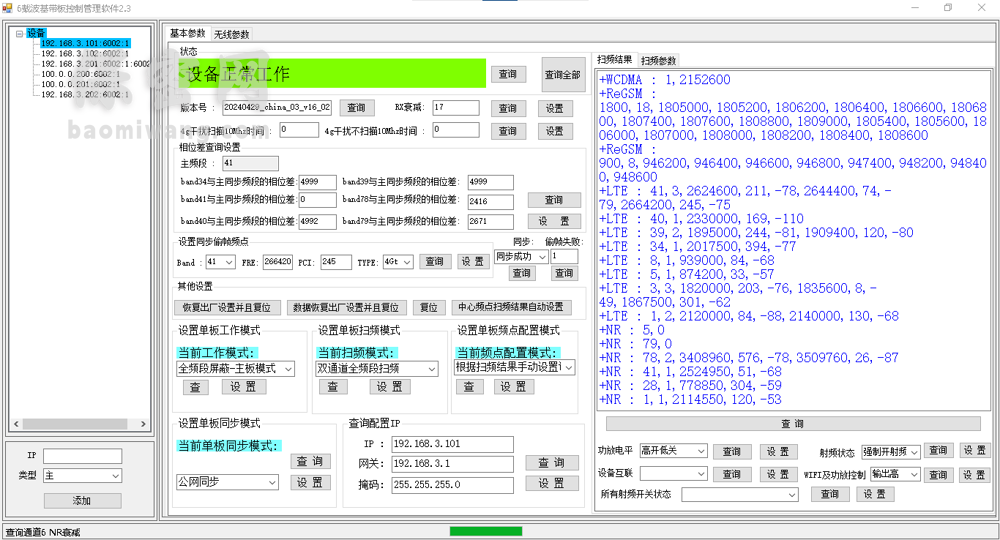Screen dimensions: 1000x540
Task: Select device 100.0.0.200:6002:1 in tree
Action: tap(80, 74)
